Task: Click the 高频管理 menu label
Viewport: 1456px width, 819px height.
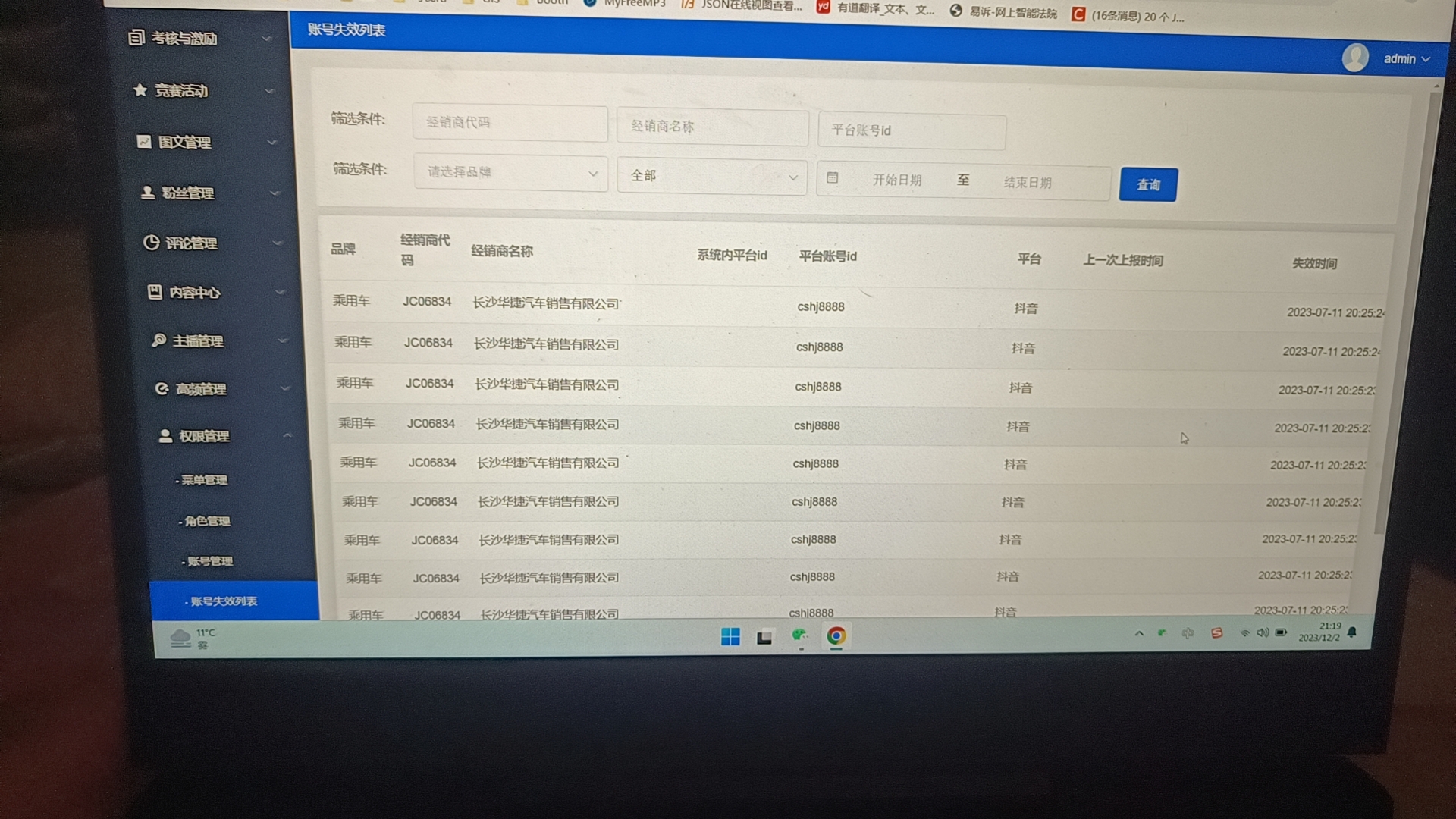Action: pyautogui.click(x=201, y=389)
